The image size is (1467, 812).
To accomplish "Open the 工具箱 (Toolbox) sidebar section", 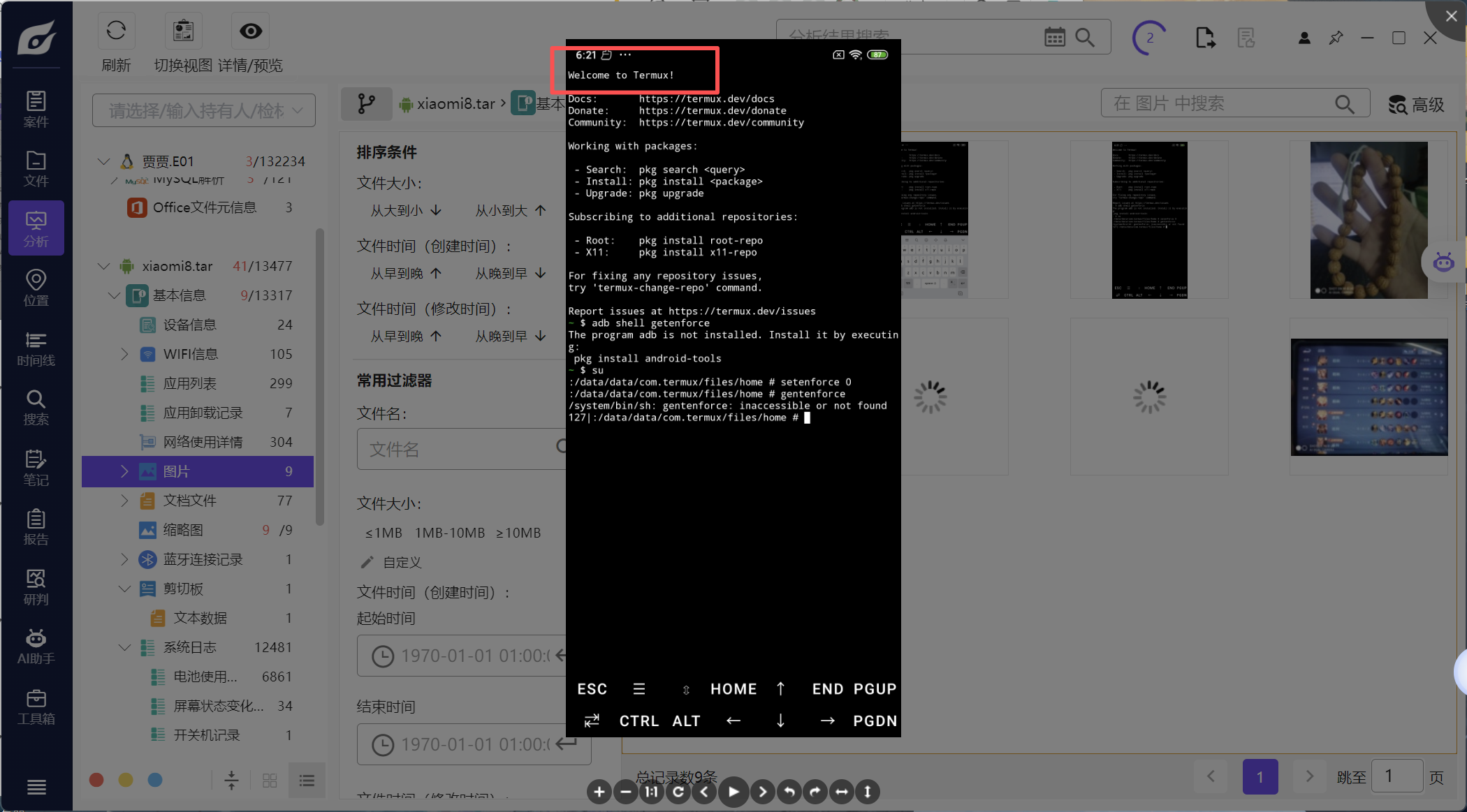I will 36,707.
